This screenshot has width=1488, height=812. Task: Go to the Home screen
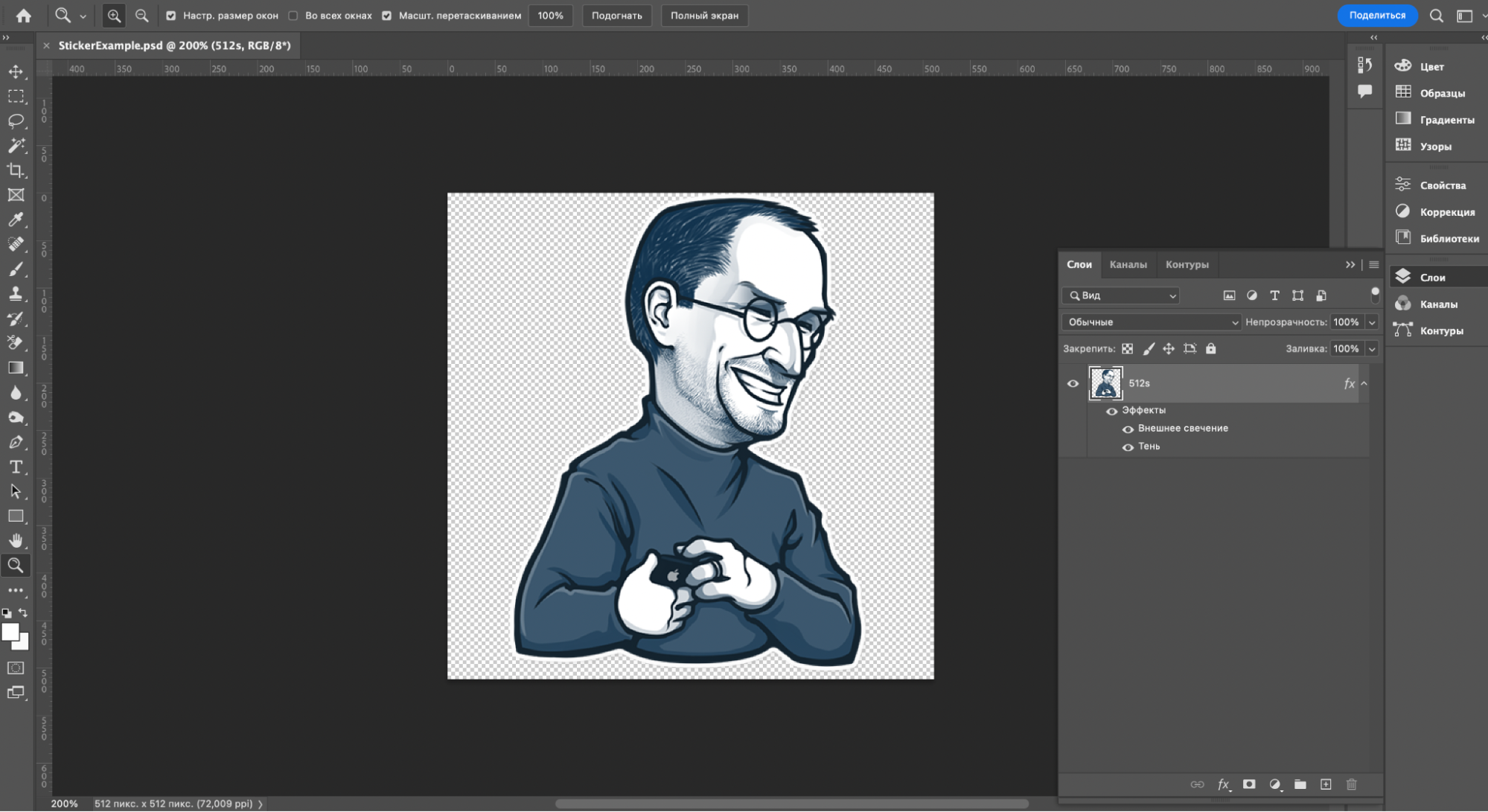(24, 16)
